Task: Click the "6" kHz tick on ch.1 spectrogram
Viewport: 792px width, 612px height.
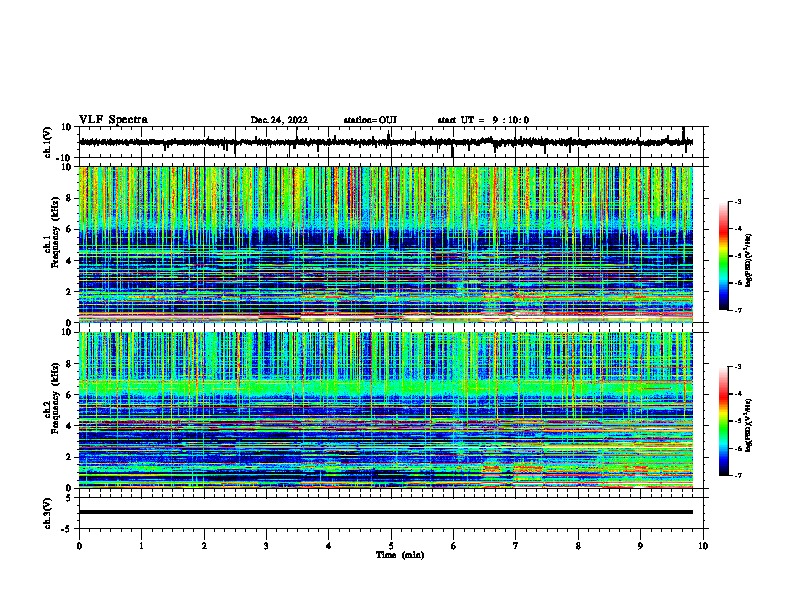Action: pyautogui.click(x=70, y=229)
